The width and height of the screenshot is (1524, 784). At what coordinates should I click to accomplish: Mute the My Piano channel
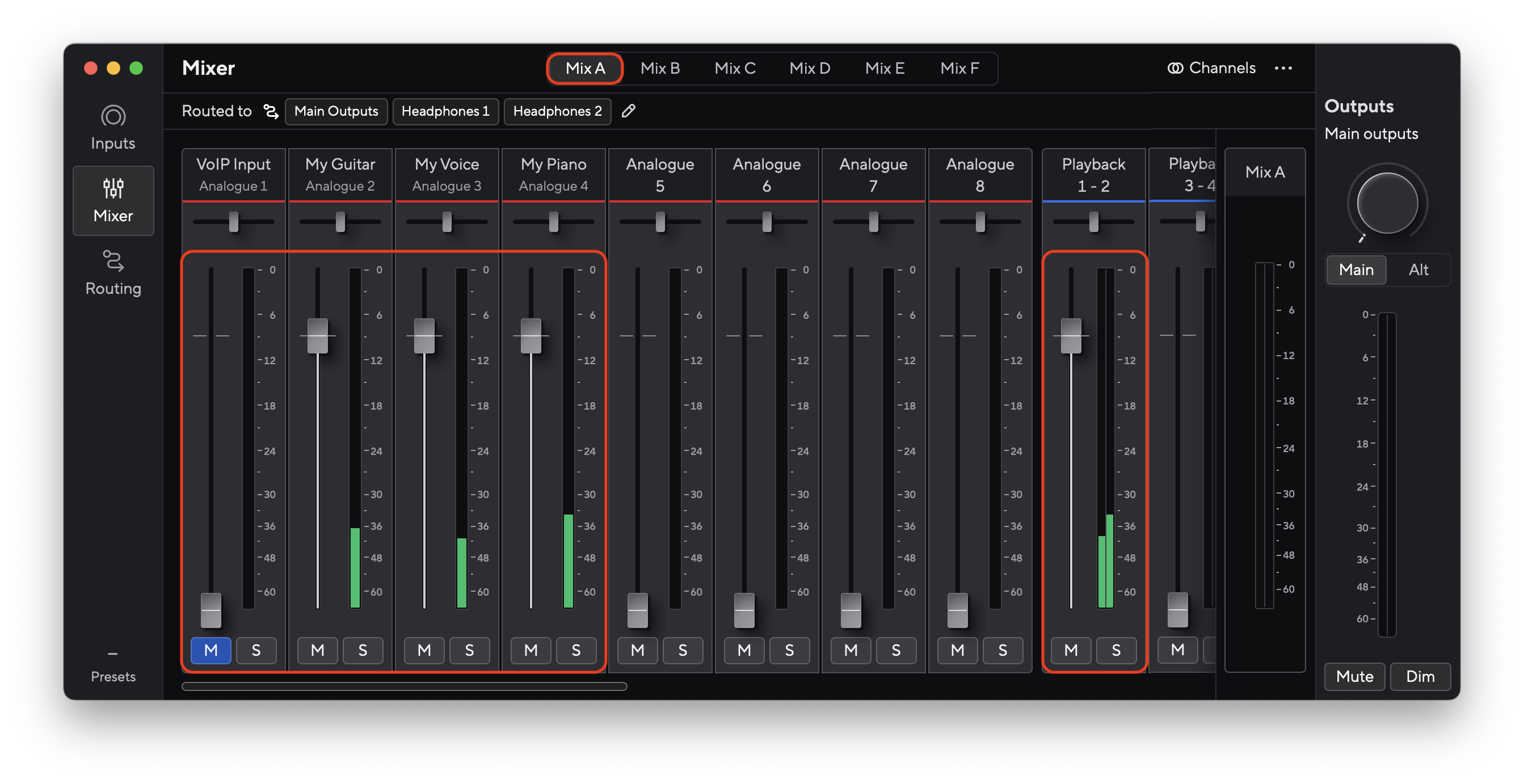coord(531,650)
